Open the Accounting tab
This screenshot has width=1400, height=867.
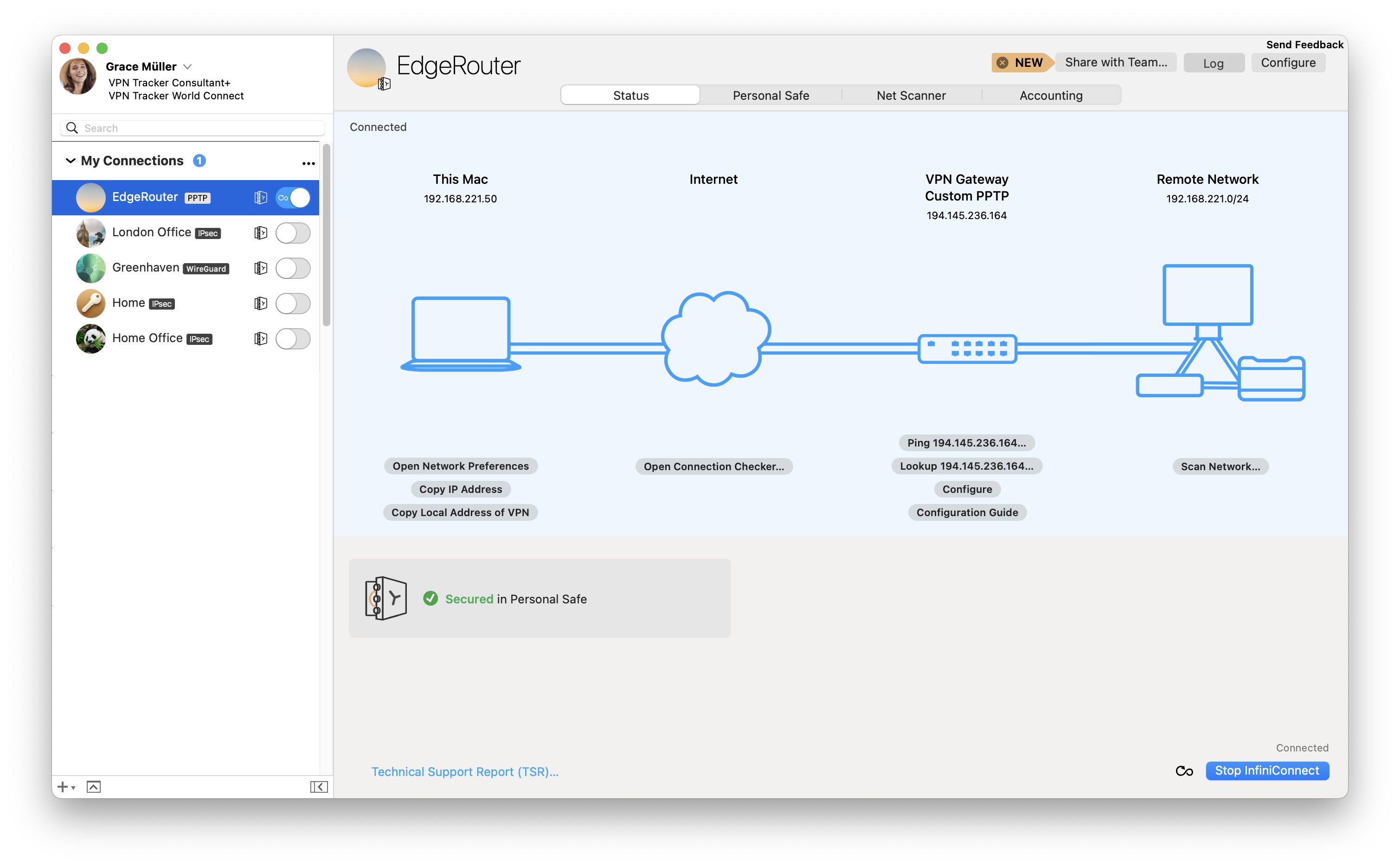coord(1050,95)
